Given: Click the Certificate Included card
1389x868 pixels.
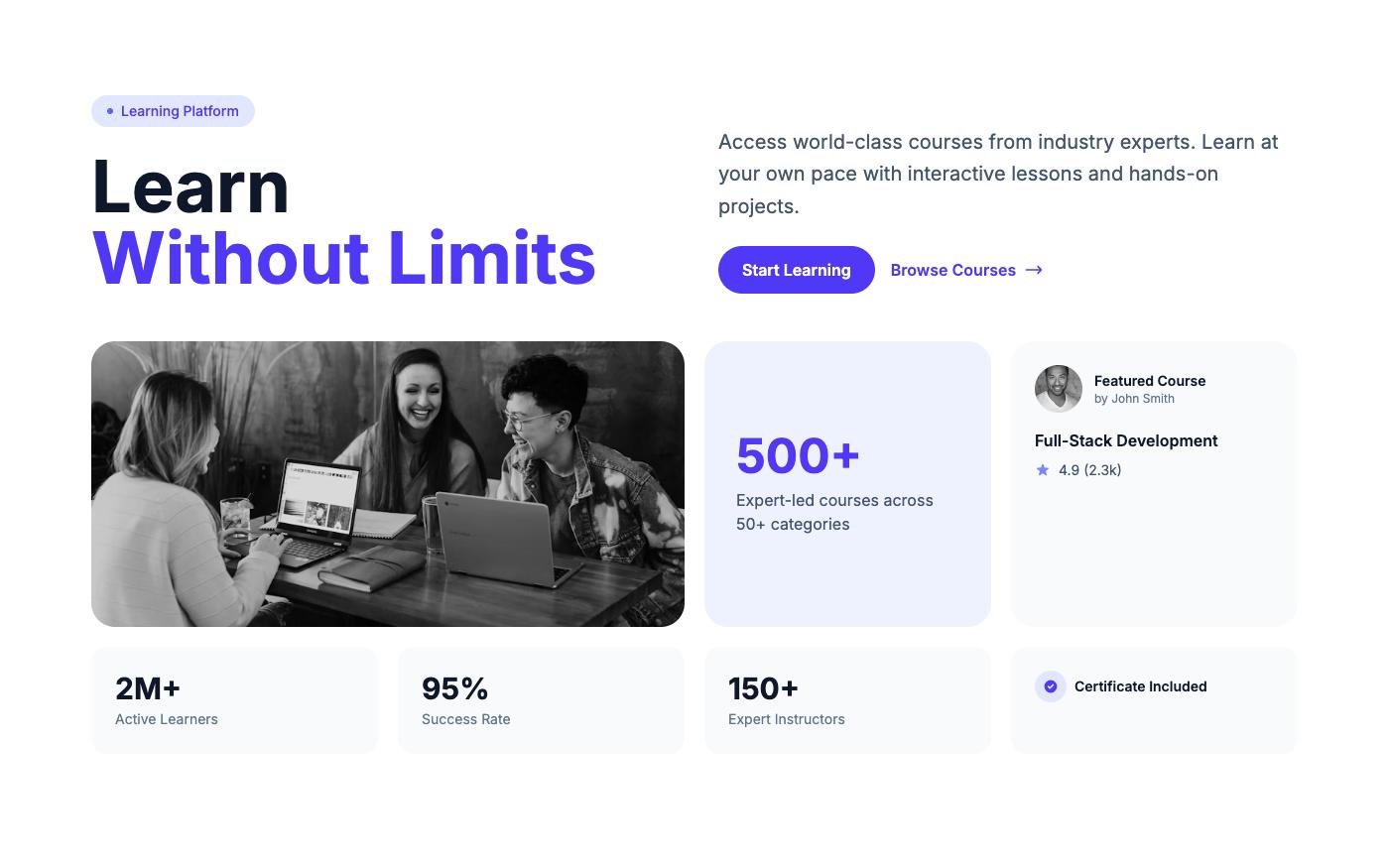Looking at the screenshot, I should click(x=1154, y=700).
